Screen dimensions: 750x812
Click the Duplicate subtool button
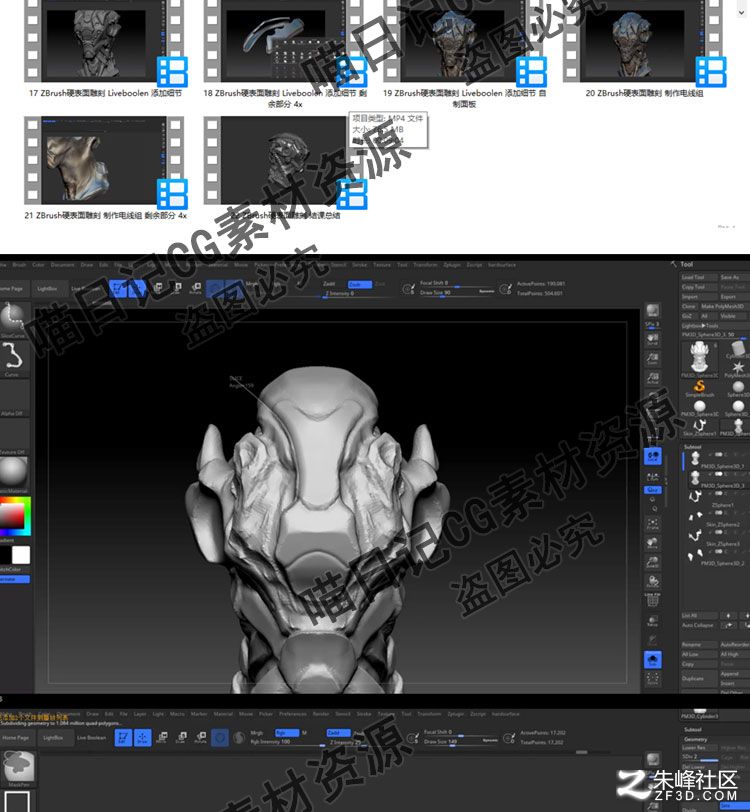point(699,678)
